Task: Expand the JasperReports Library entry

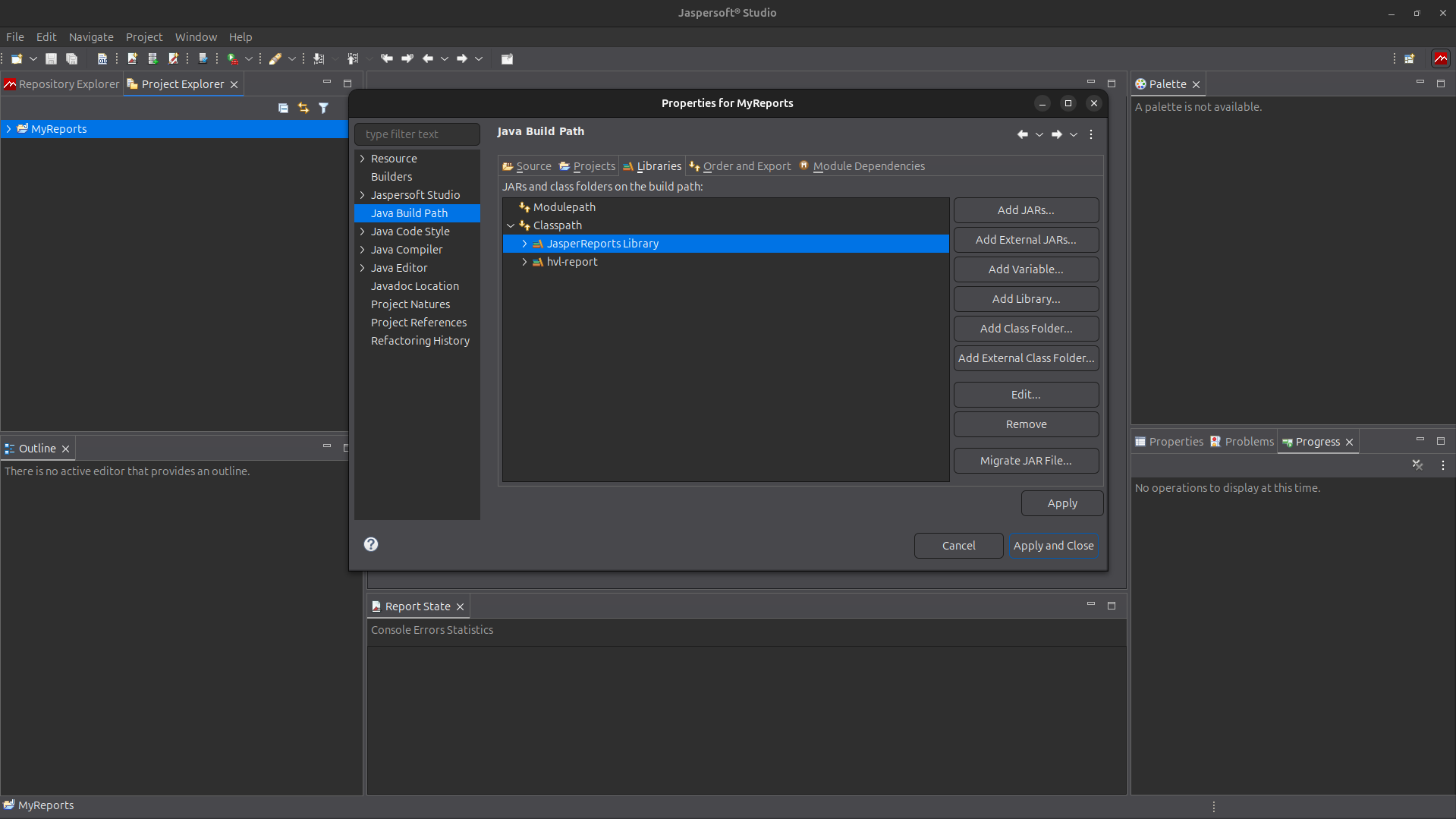Action: (524, 244)
